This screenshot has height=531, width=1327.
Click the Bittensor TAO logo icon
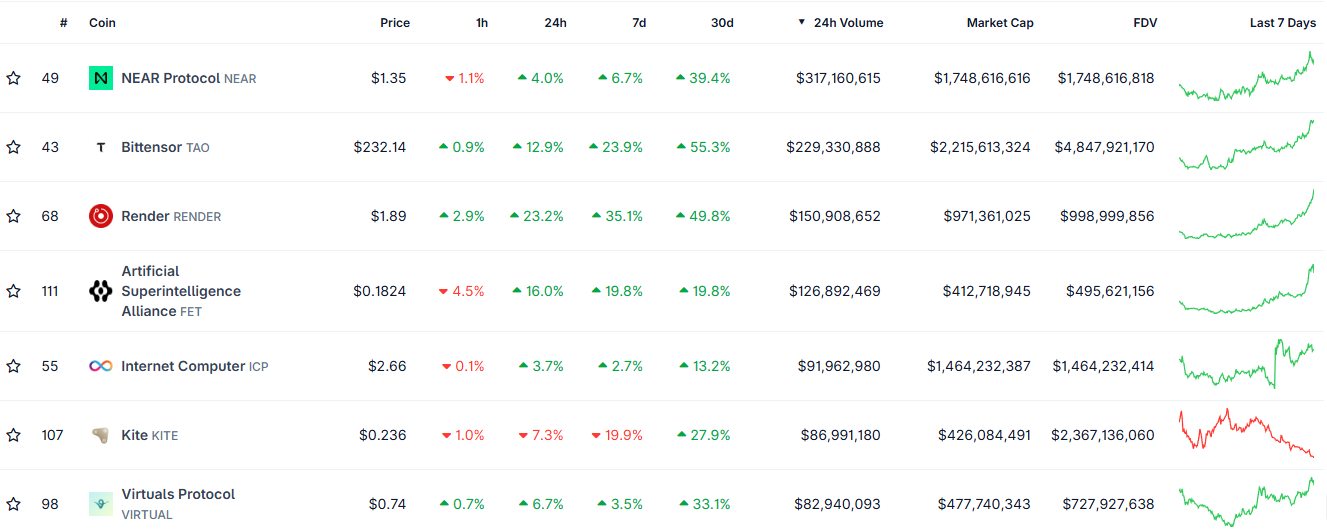click(x=101, y=147)
